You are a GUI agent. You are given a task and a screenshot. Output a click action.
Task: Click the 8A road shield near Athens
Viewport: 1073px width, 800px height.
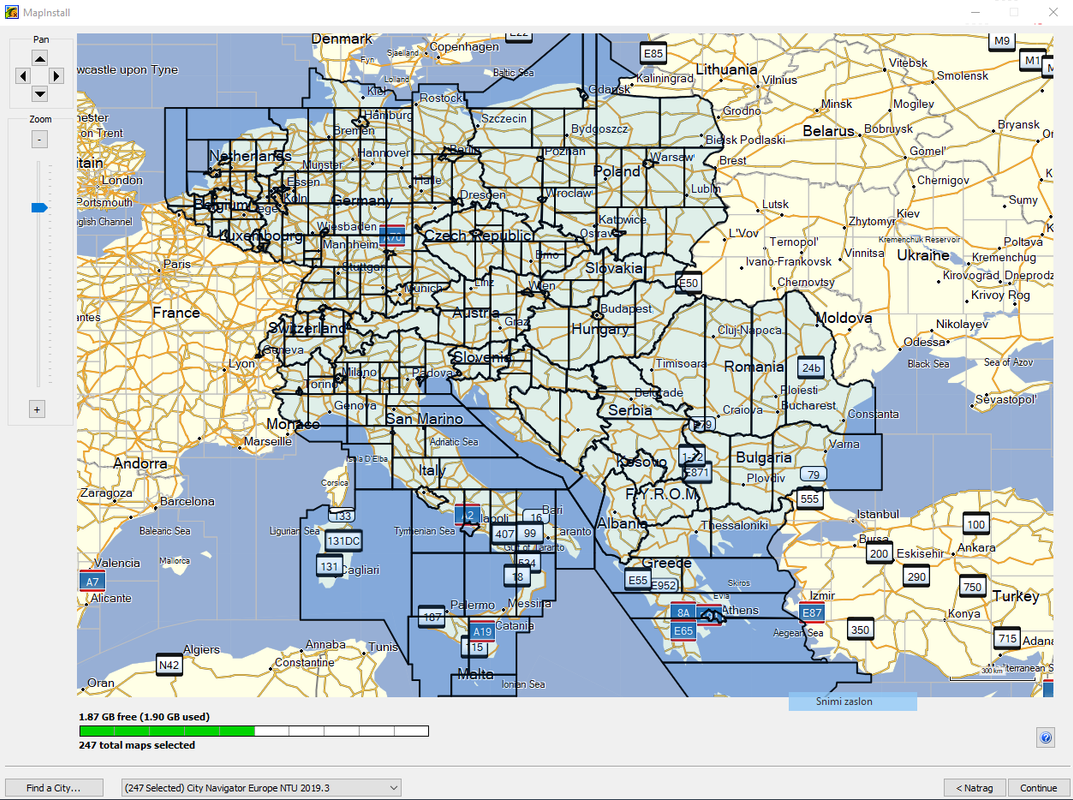tap(683, 612)
